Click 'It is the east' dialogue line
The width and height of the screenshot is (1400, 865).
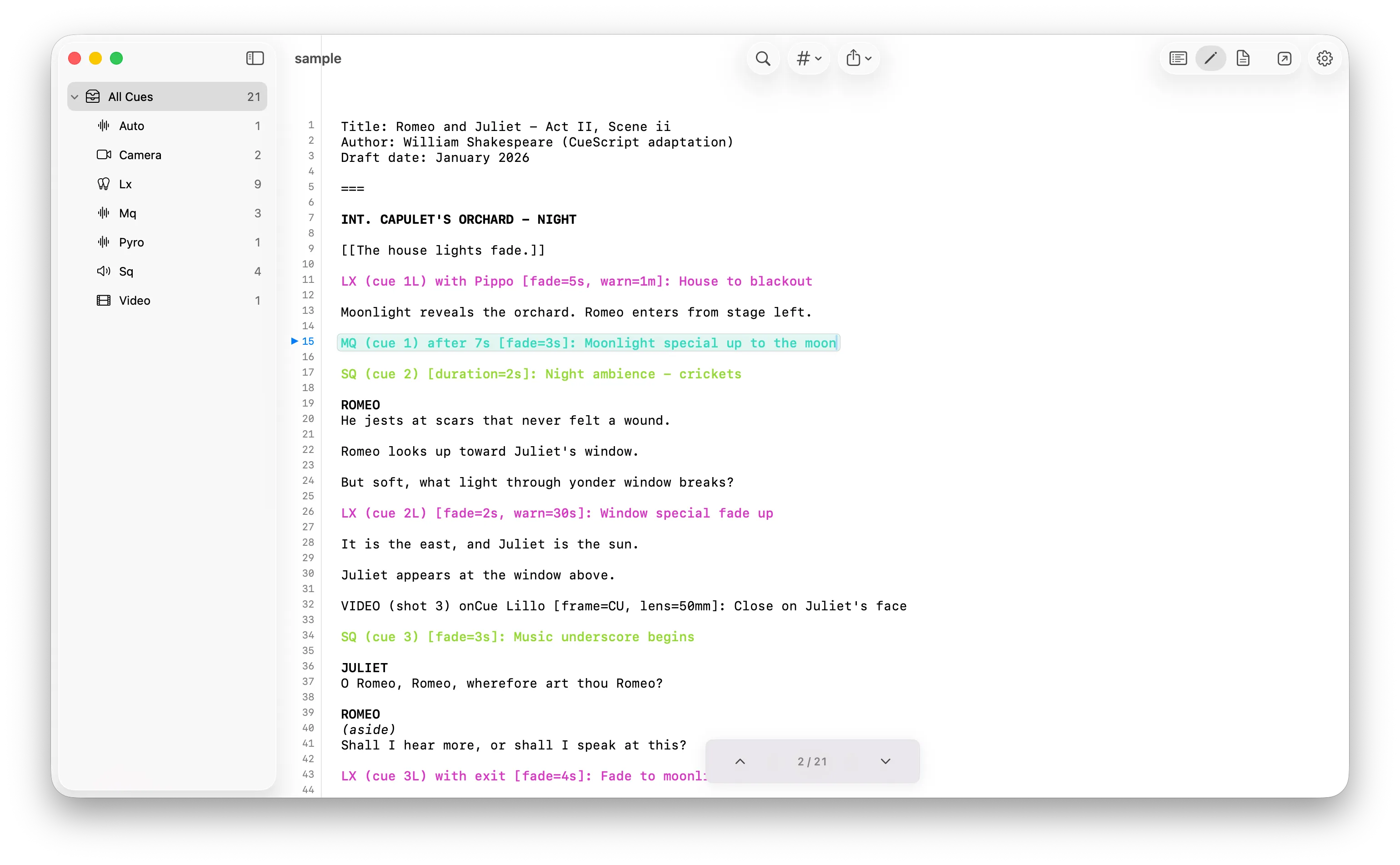[x=490, y=544]
